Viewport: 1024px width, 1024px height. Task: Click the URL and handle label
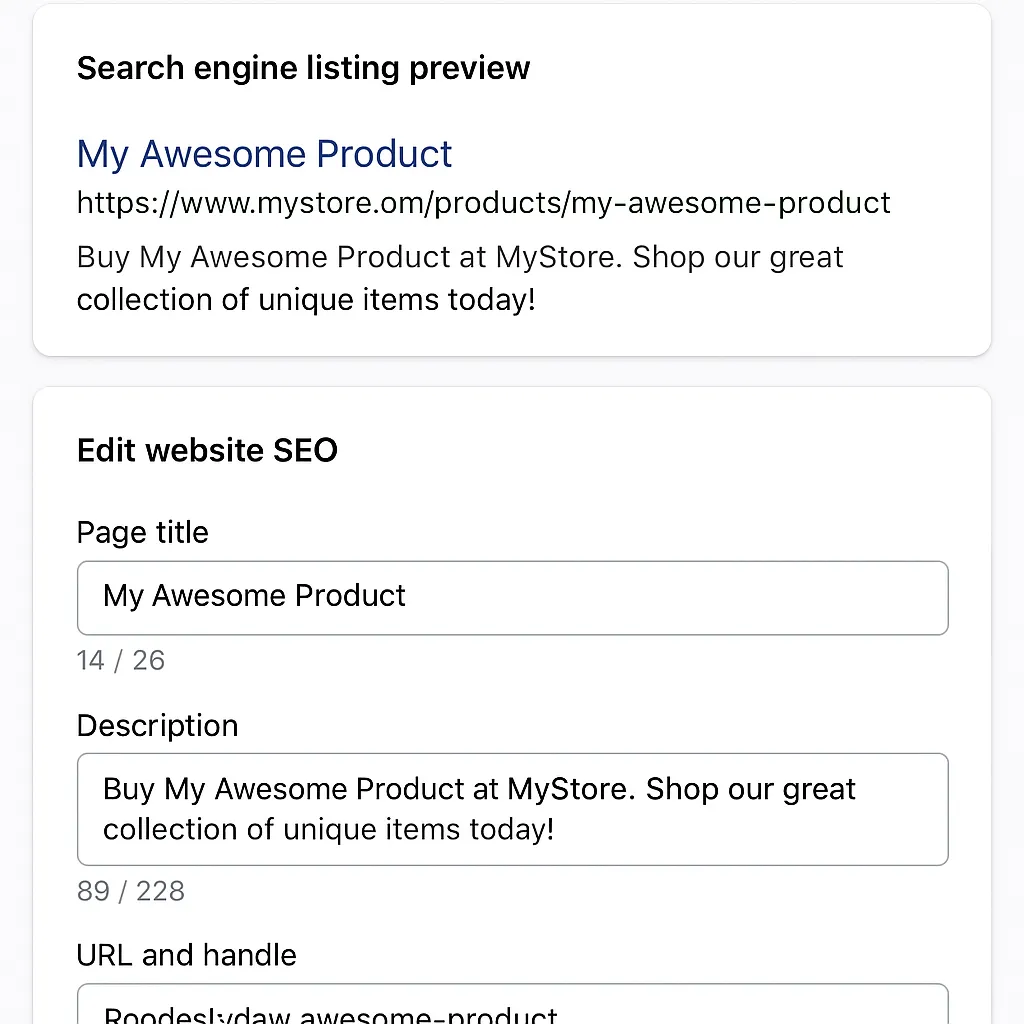point(186,955)
